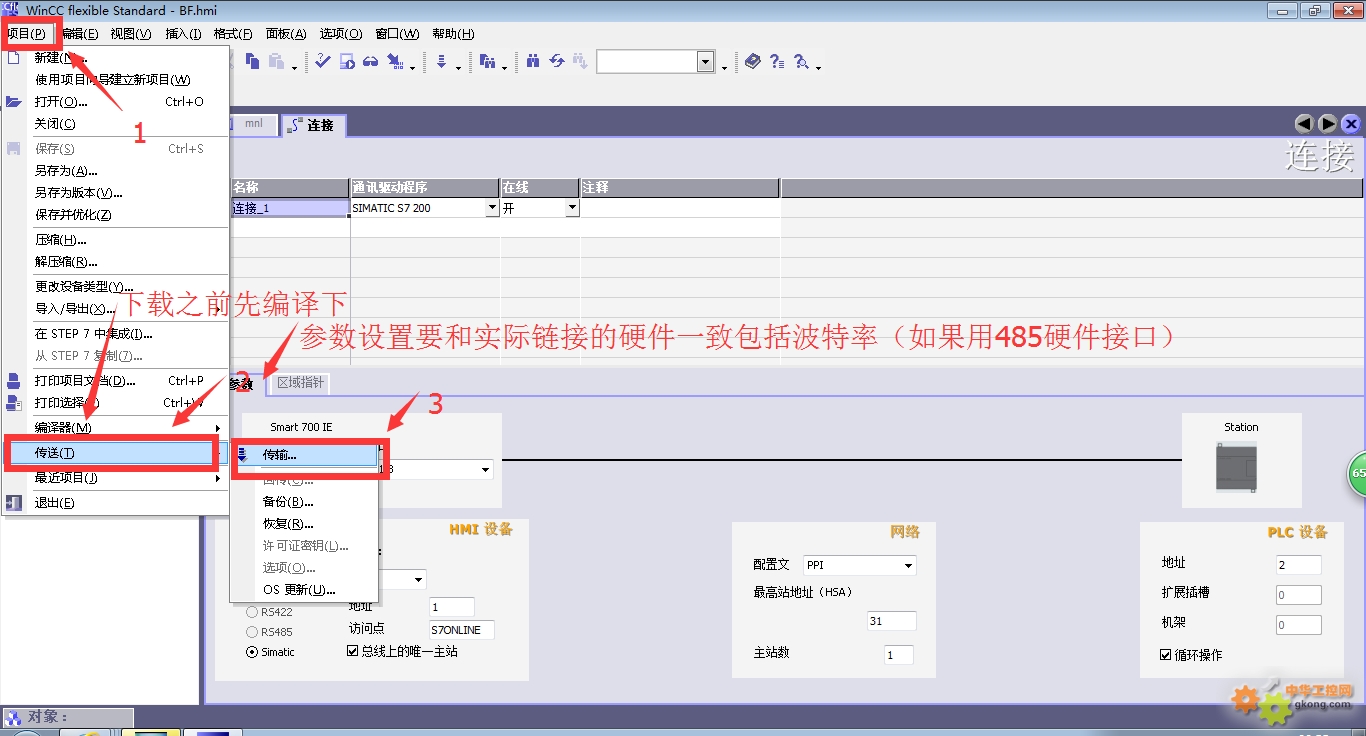Open the HMI device baud rate dropdown
1366x736 pixels.
click(x=418, y=580)
